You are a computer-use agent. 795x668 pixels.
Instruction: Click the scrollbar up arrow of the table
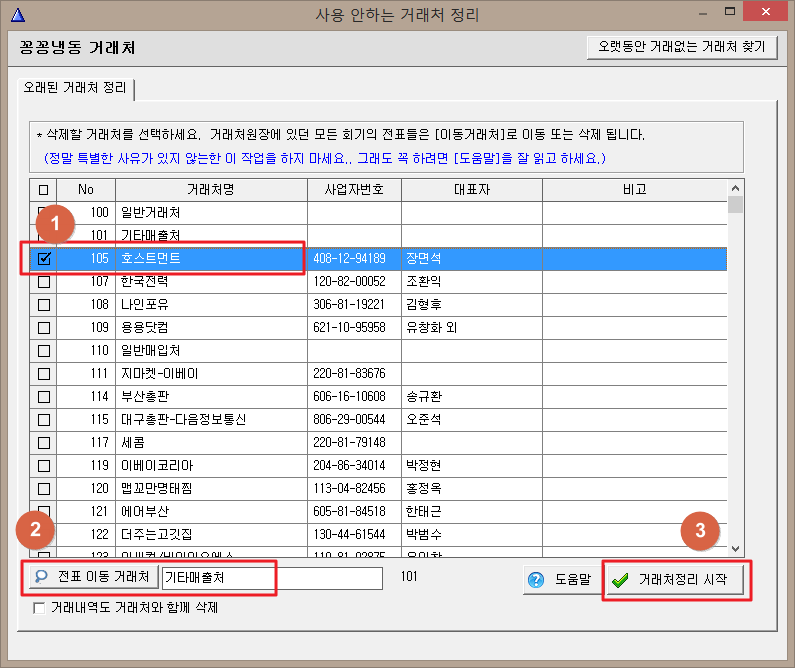[x=735, y=188]
